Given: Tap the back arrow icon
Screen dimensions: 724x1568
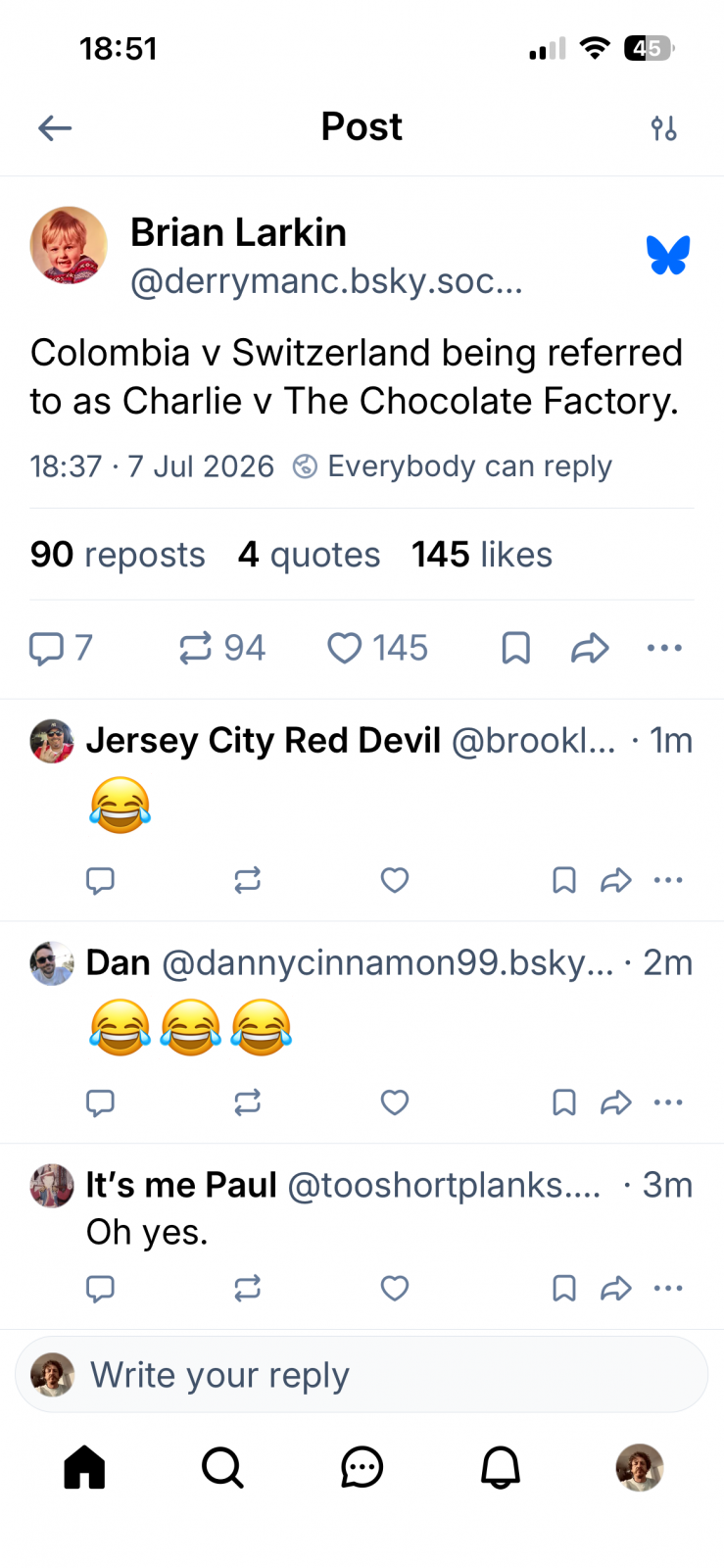Looking at the screenshot, I should point(55,127).
